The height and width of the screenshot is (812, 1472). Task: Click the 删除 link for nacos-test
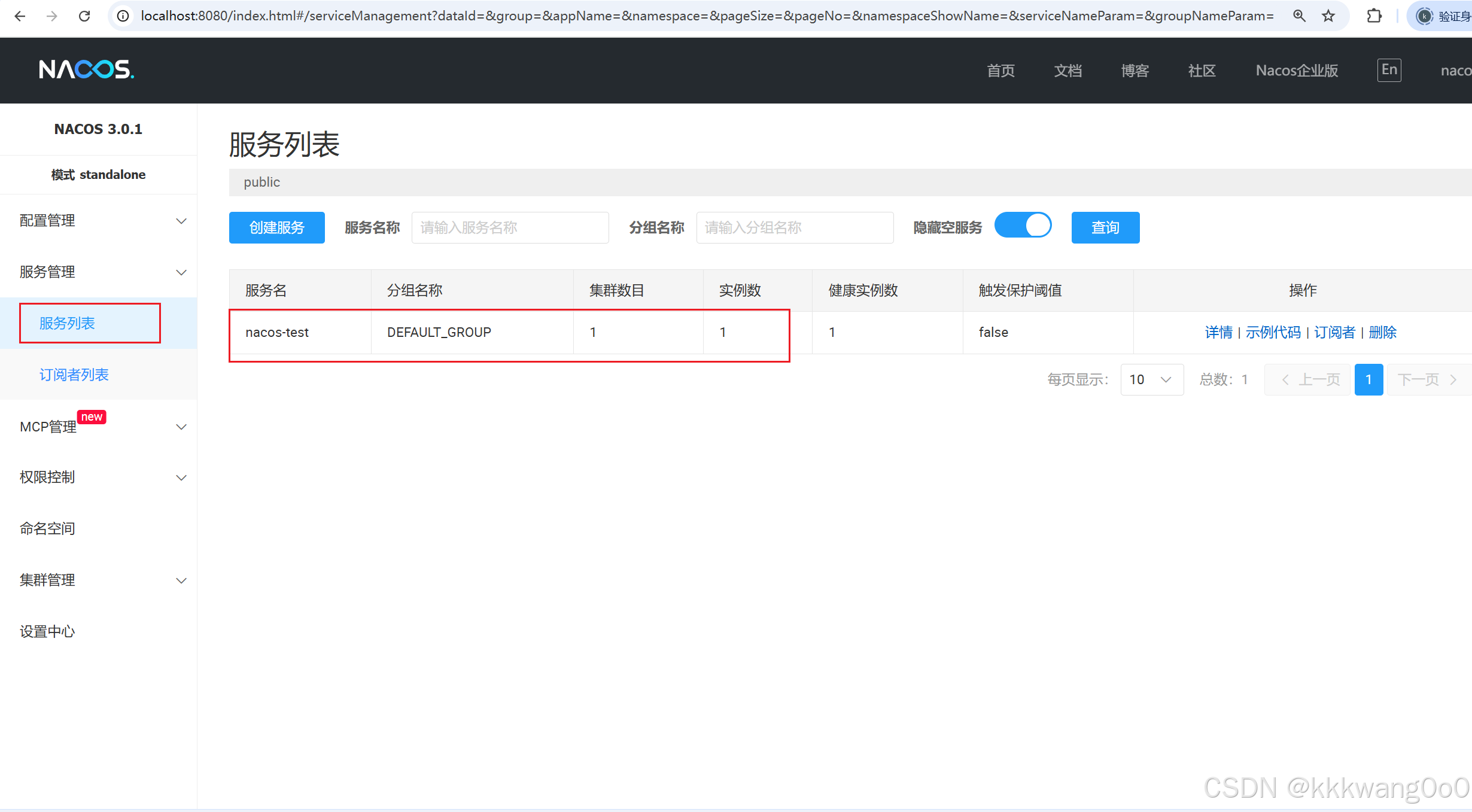click(x=1382, y=332)
